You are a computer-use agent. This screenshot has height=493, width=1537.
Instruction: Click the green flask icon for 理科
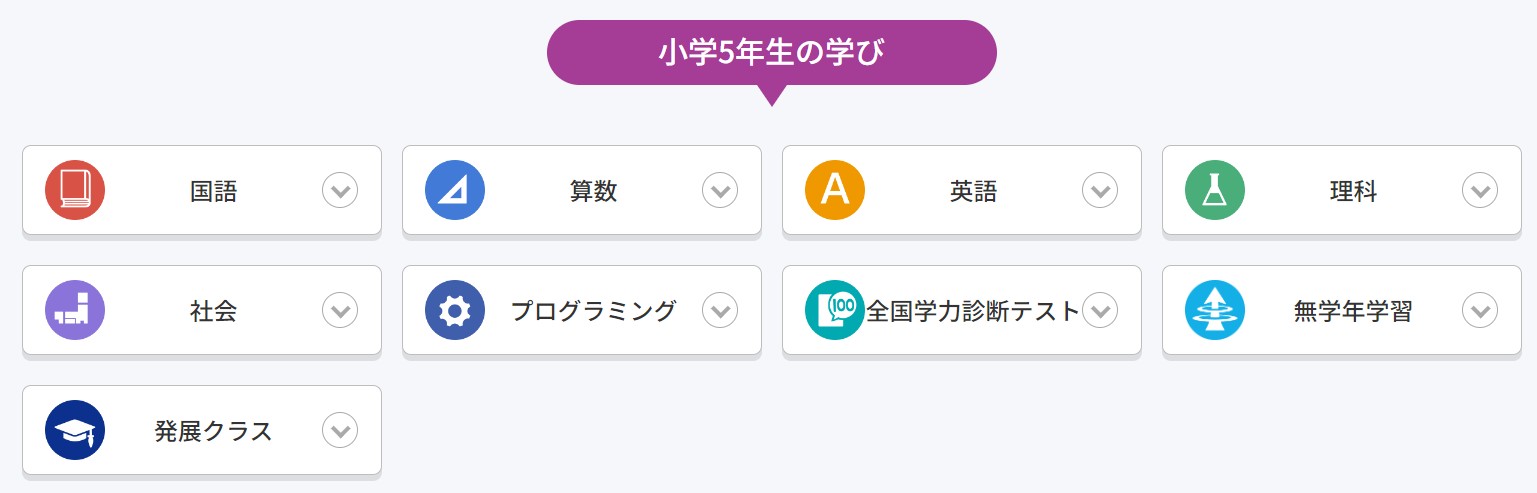(x=1215, y=190)
